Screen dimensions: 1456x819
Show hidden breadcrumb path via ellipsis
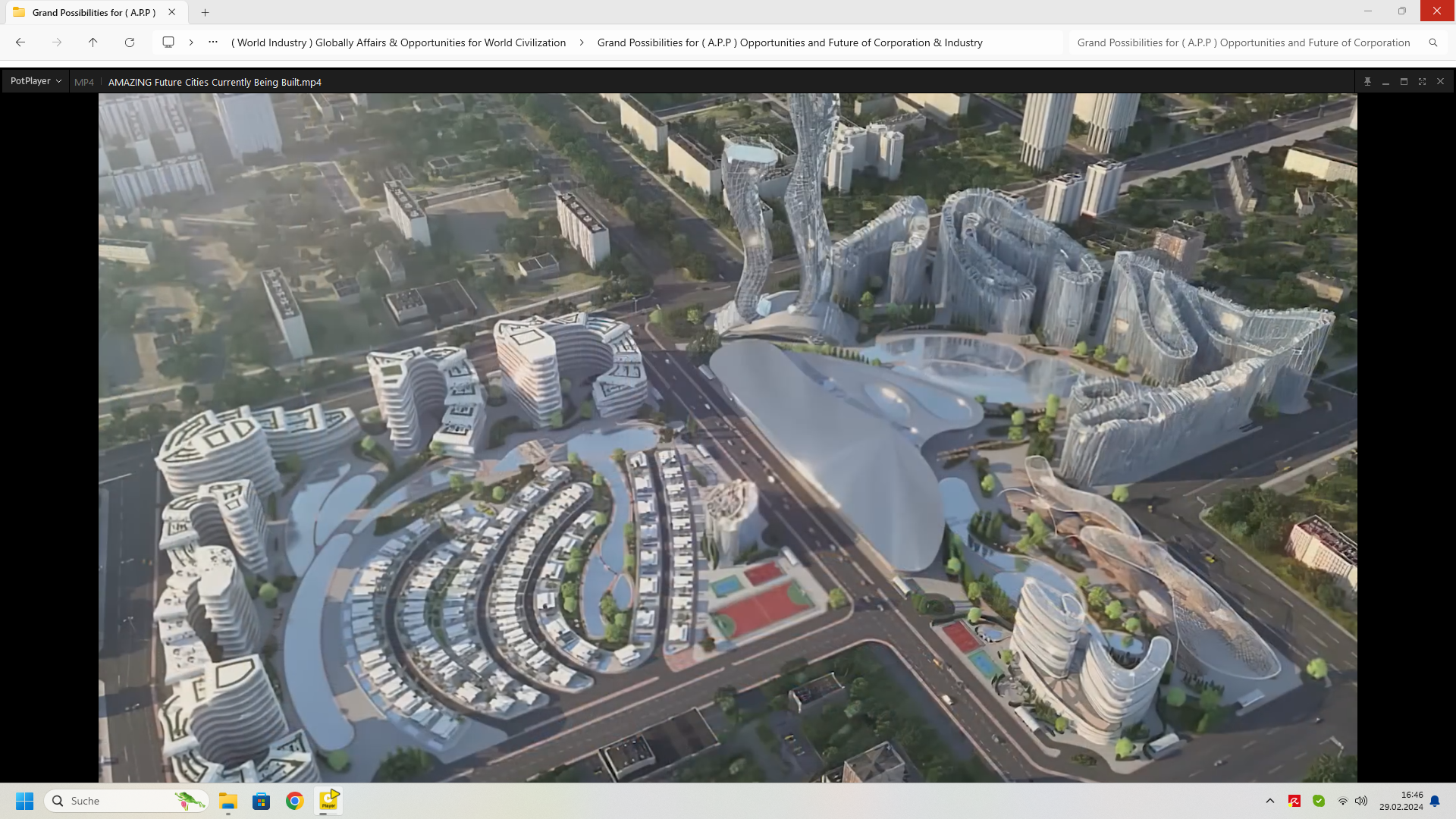tap(213, 42)
